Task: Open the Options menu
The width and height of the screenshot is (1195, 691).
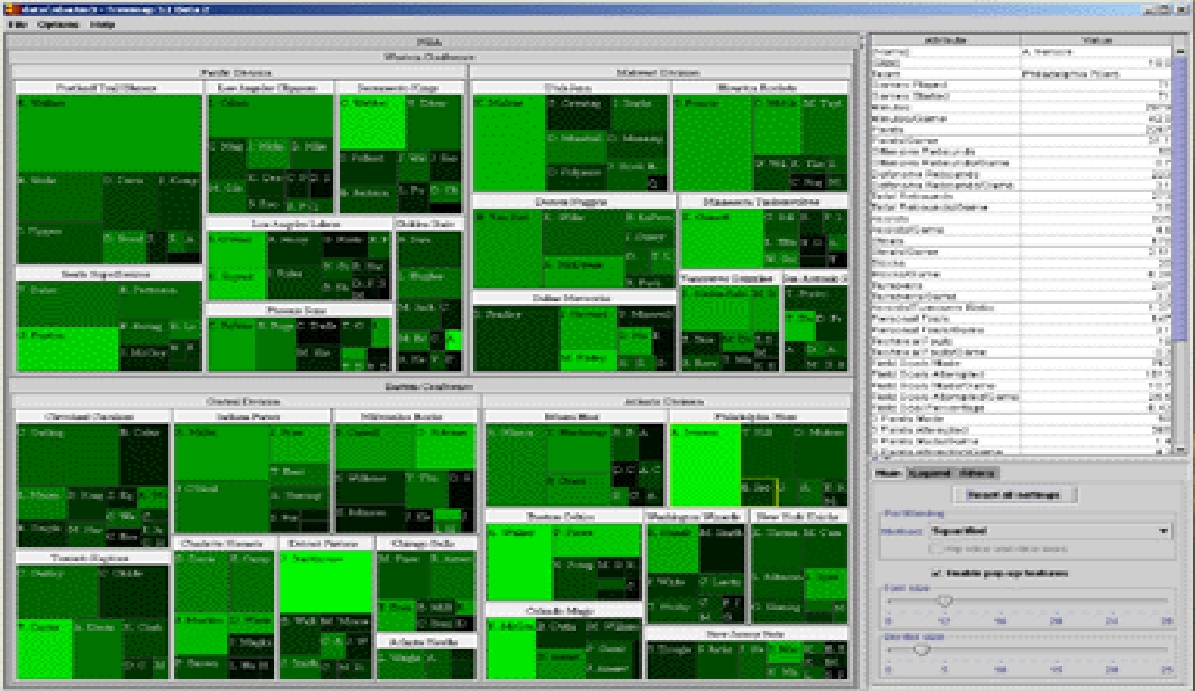Action: (x=58, y=24)
